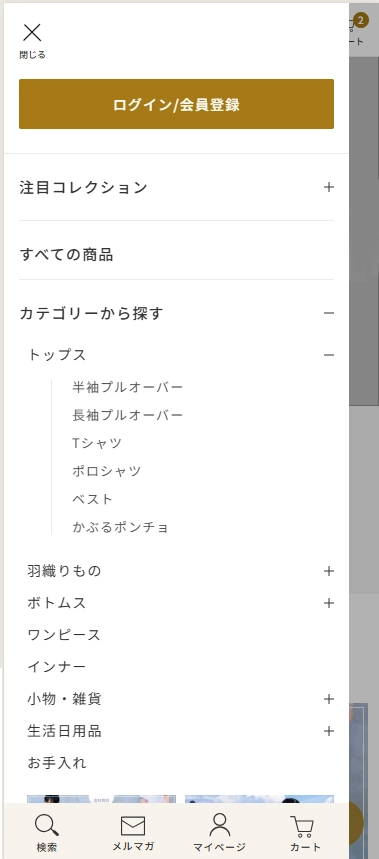Viewport: 379px width, 859px height.
Task: Expand 小物・雑貨 subcategory
Action: point(329,699)
